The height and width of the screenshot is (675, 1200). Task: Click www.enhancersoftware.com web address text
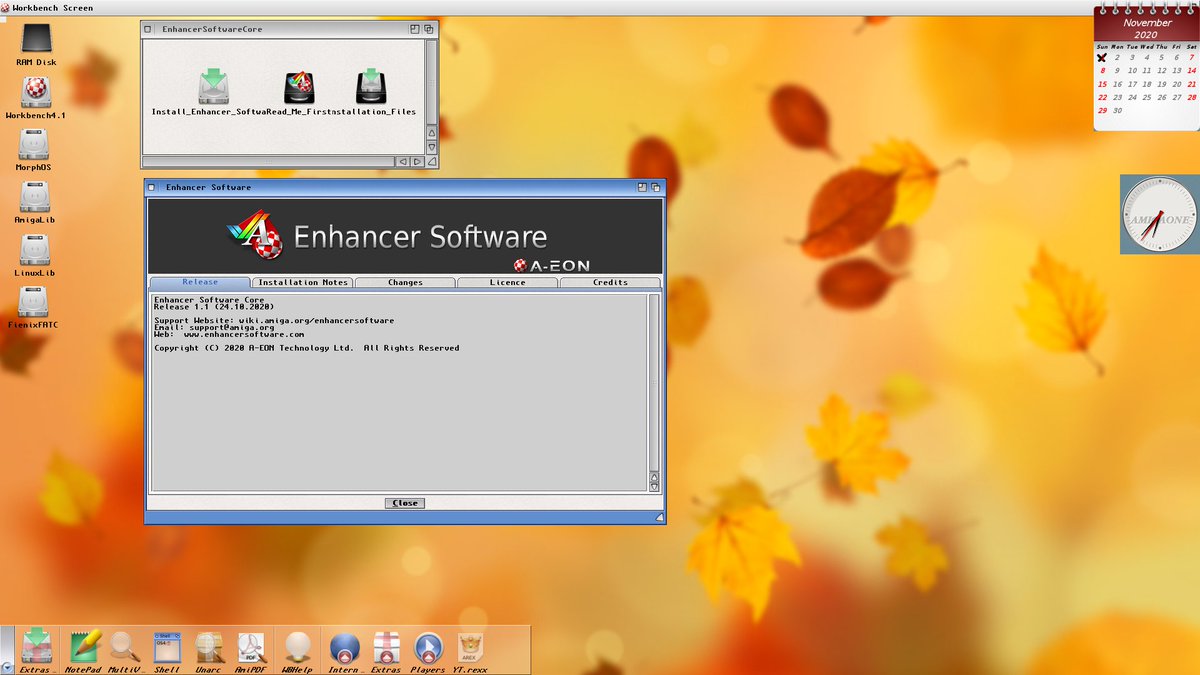point(244,334)
